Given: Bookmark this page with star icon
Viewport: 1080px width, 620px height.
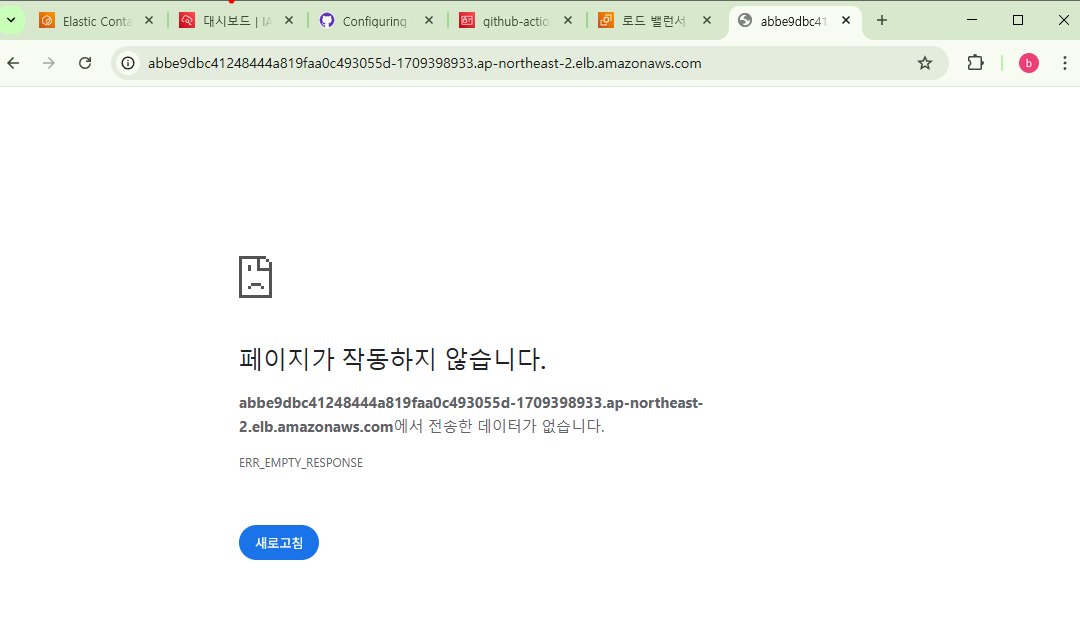Looking at the screenshot, I should pos(925,63).
